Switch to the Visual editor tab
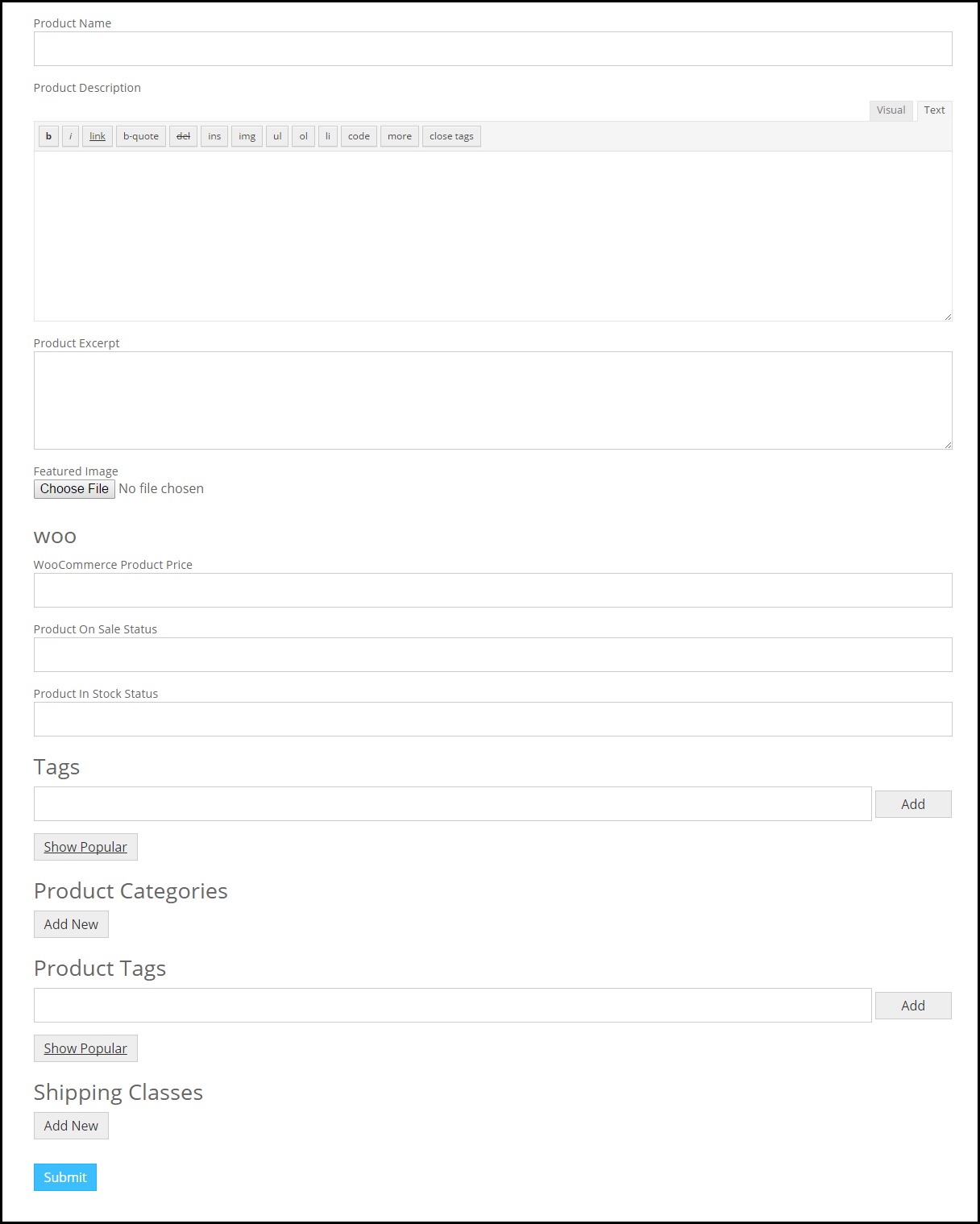Viewport: 980px width, 1224px height. [891, 110]
